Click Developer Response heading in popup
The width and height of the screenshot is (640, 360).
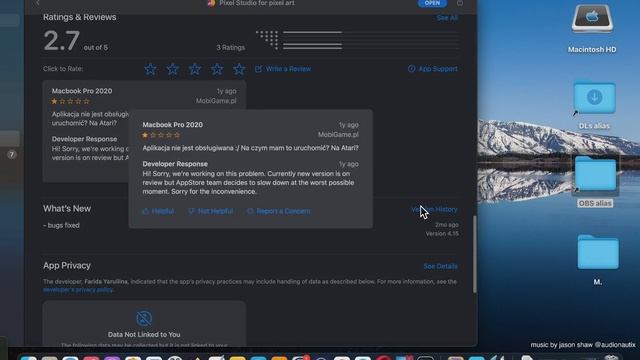(175, 164)
